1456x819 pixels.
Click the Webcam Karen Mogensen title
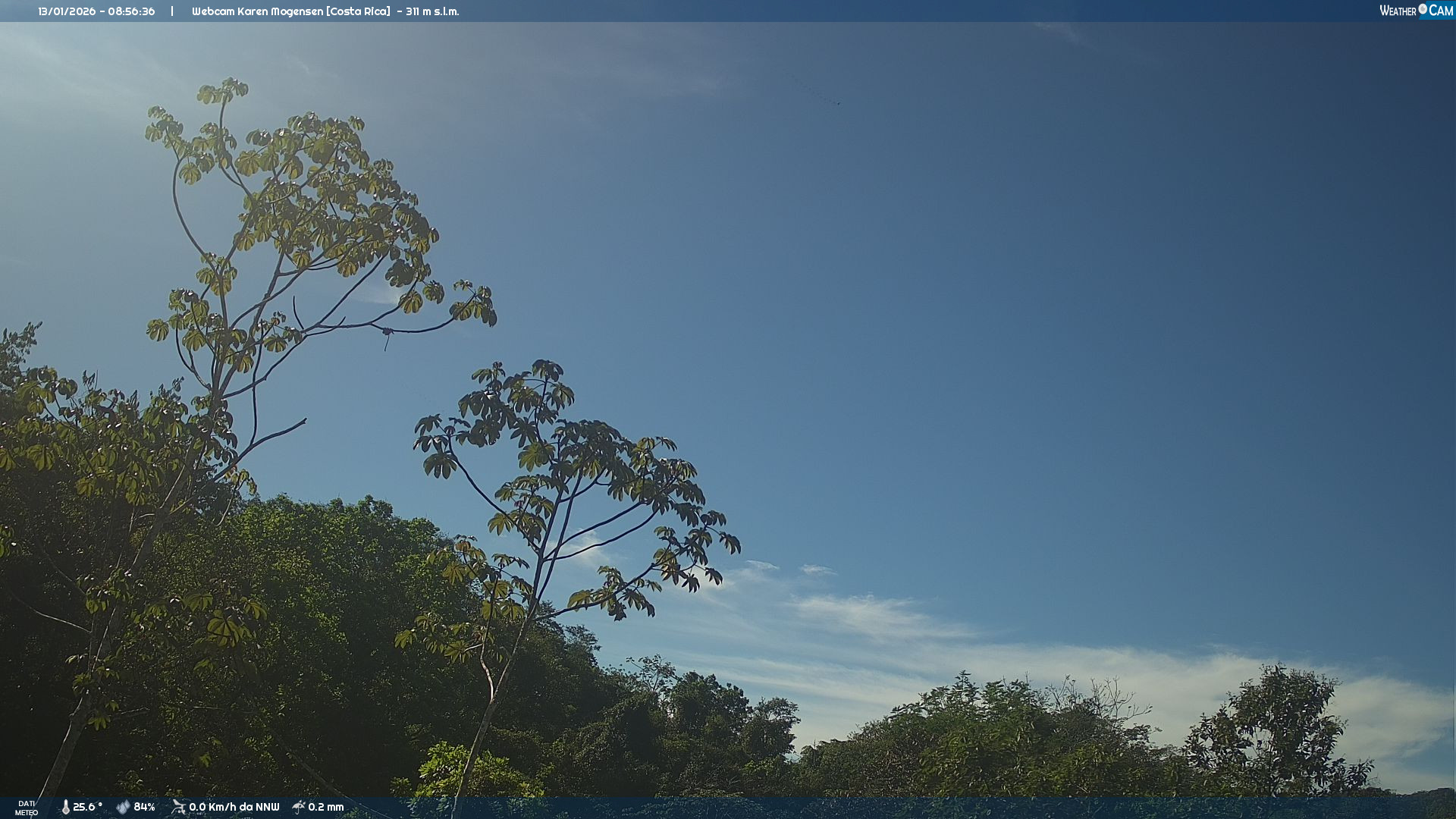(x=256, y=11)
